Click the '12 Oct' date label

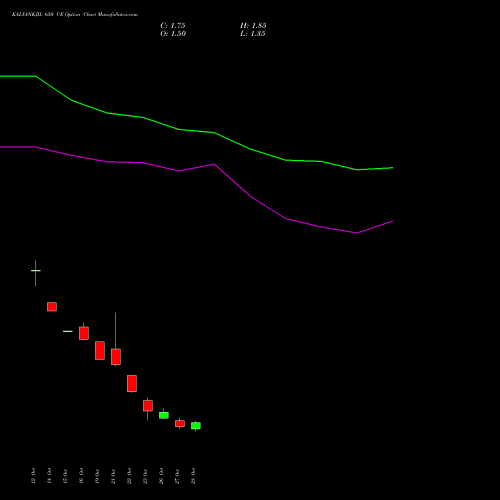click(x=33, y=476)
